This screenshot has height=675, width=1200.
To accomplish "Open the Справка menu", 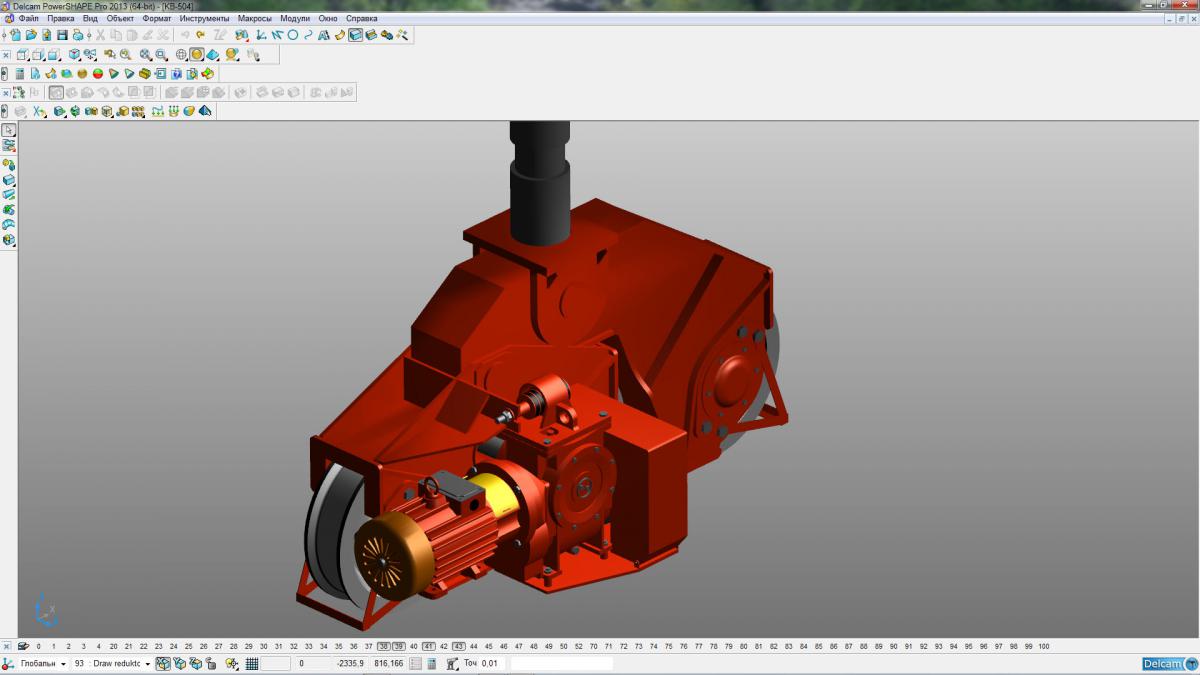I will point(362,18).
